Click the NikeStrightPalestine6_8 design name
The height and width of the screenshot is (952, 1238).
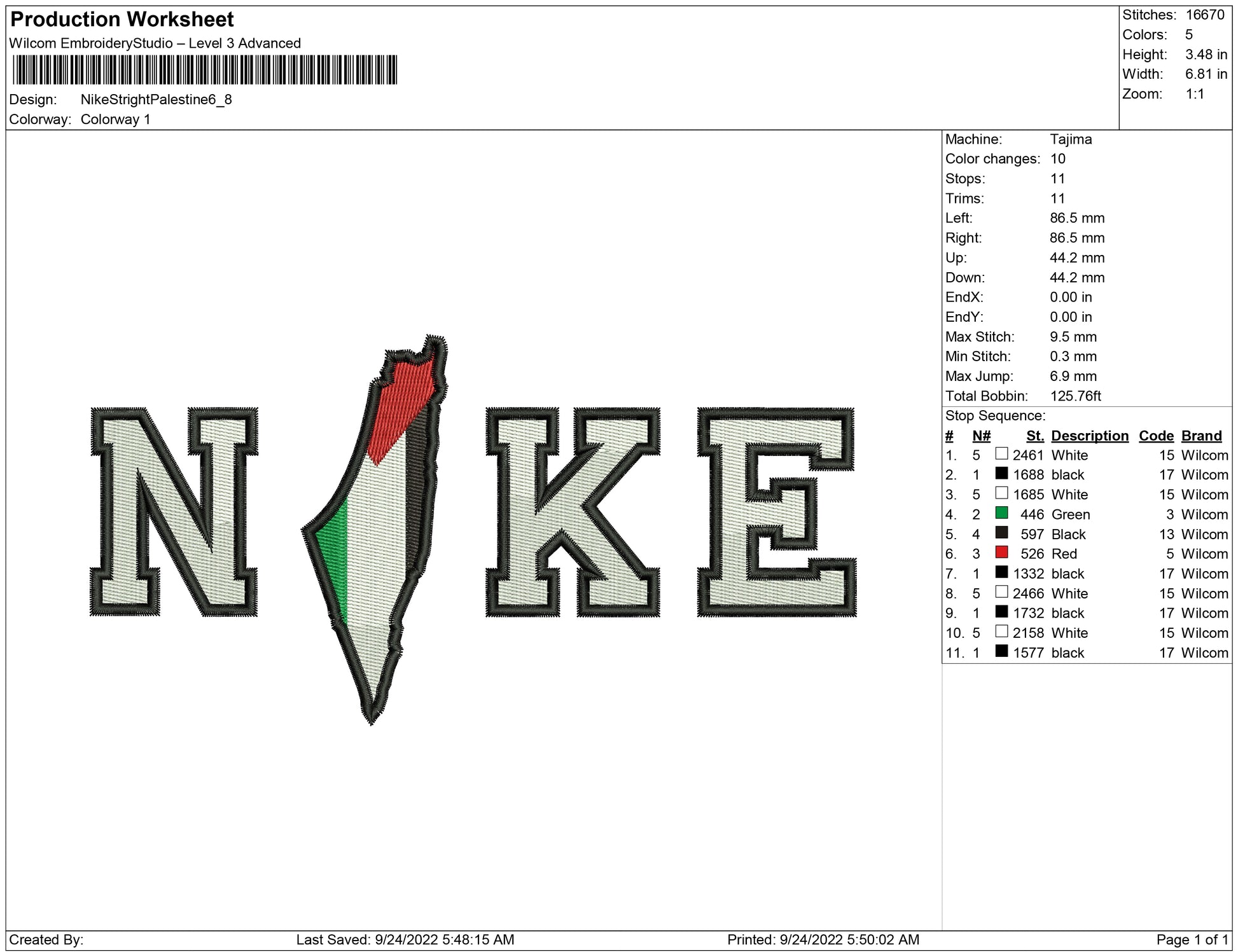point(156,100)
